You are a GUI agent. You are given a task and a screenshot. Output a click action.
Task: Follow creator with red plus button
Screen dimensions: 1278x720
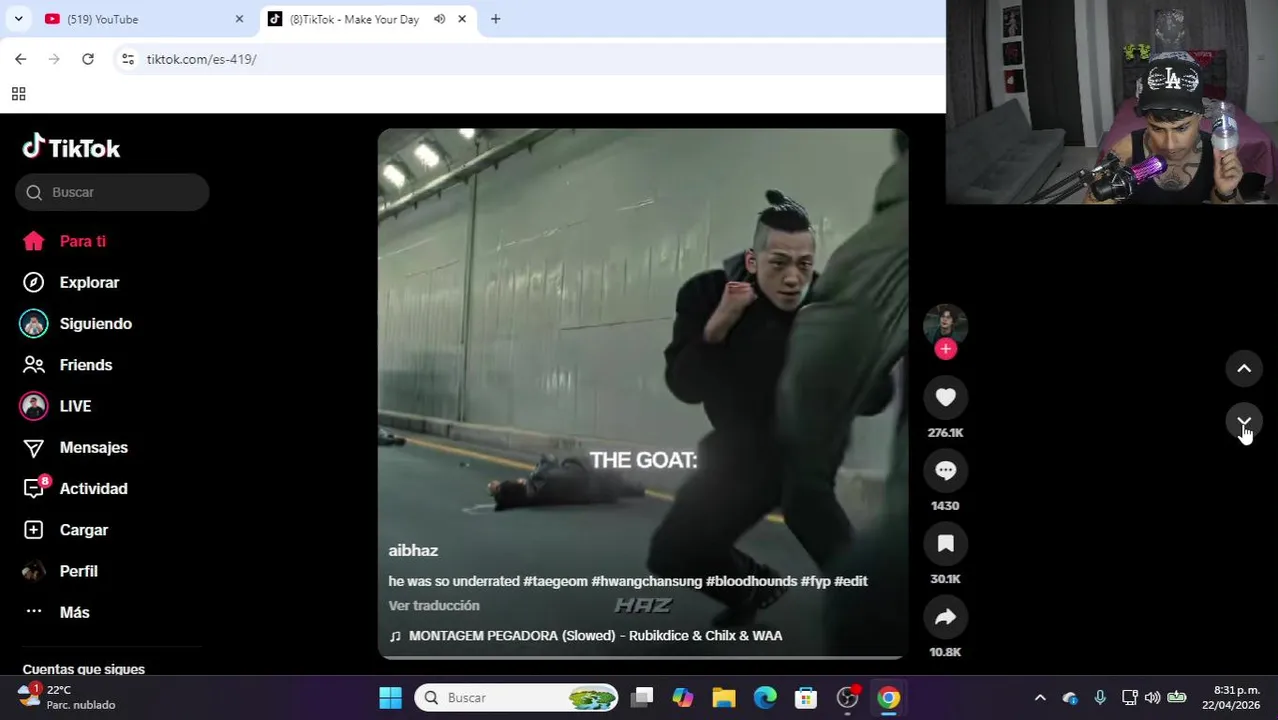[x=945, y=349]
